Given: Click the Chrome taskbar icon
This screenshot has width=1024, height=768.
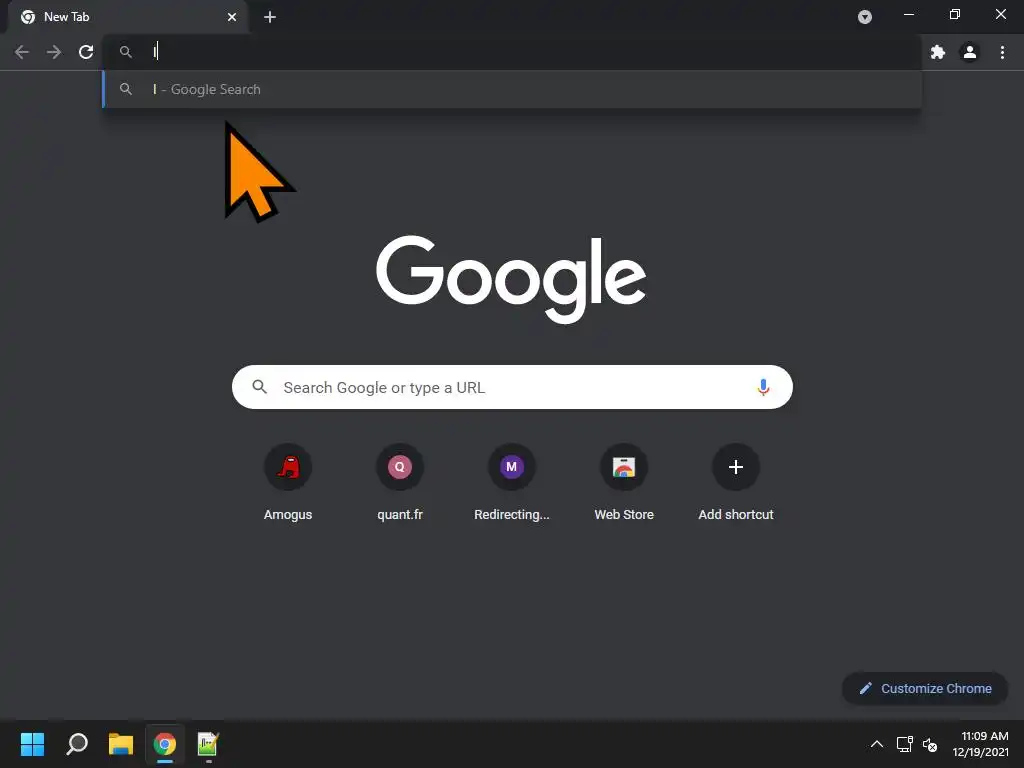Looking at the screenshot, I should tap(165, 744).
